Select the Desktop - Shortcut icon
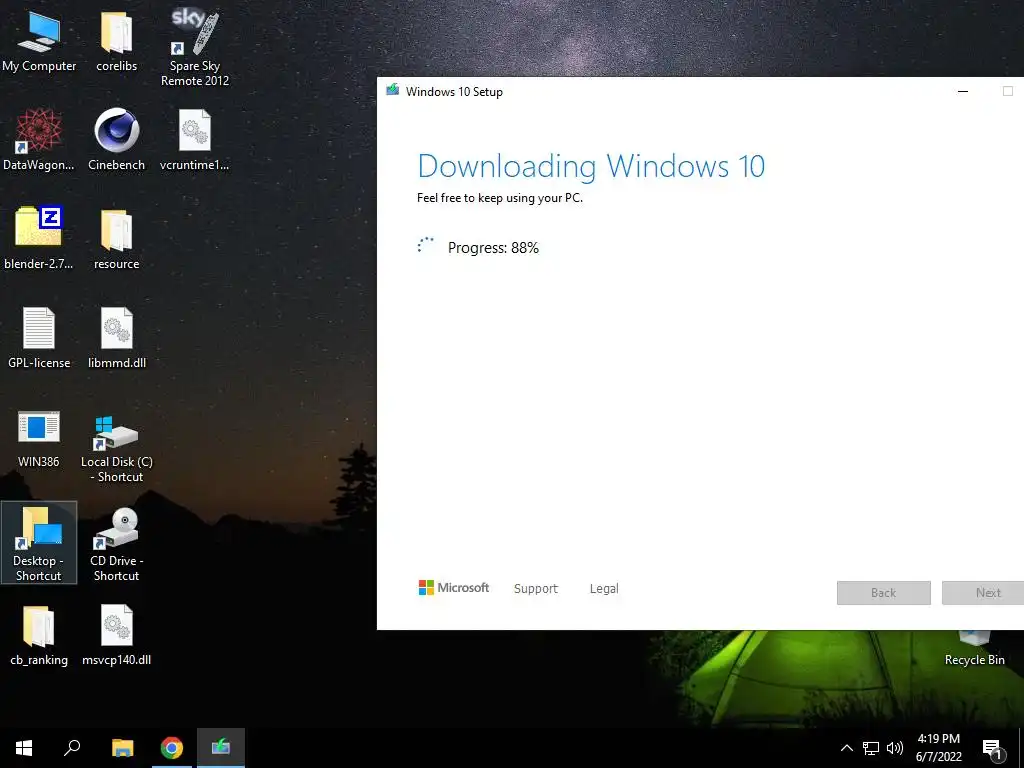Image resolution: width=1024 pixels, height=768 pixels. tap(39, 543)
